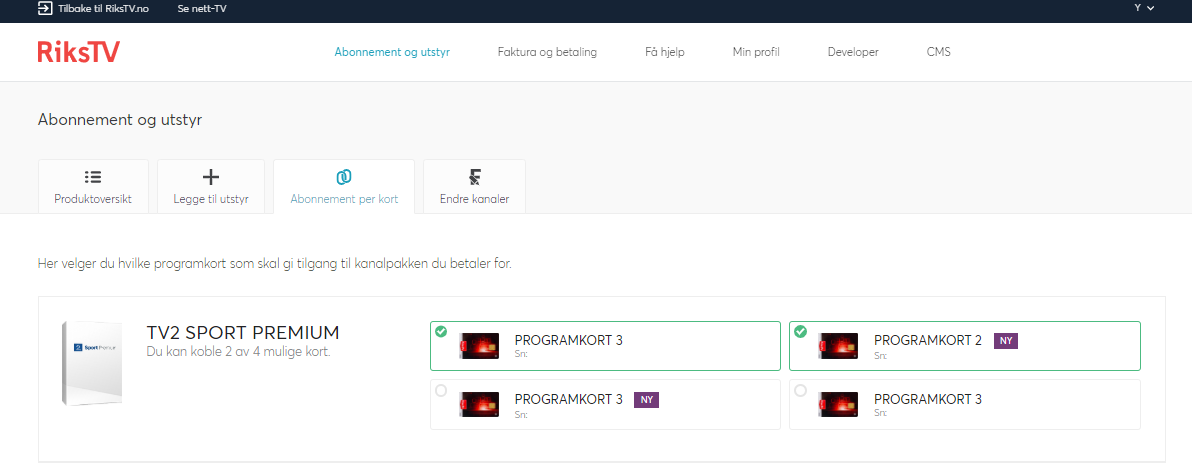Expand the Y user account dropdown
Image resolution: width=1192 pixels, height=463 pixels.
(1144, 8)
